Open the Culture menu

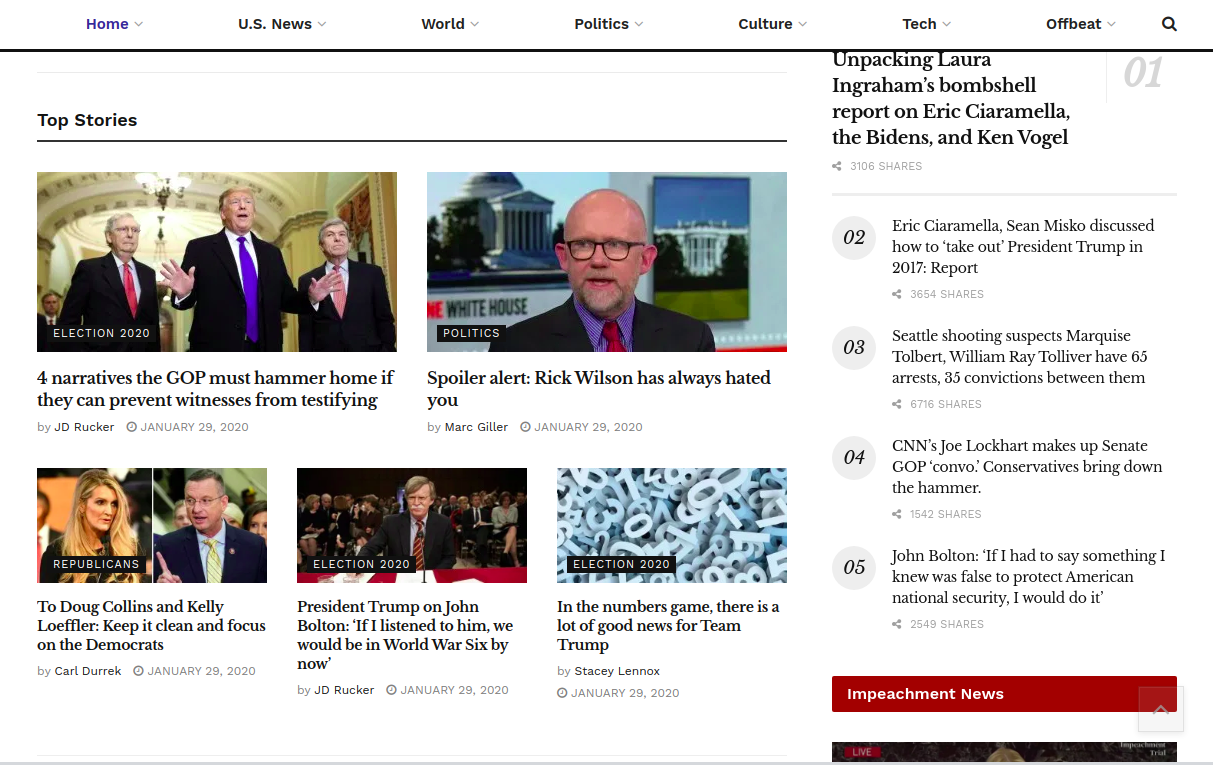point(772,24)
